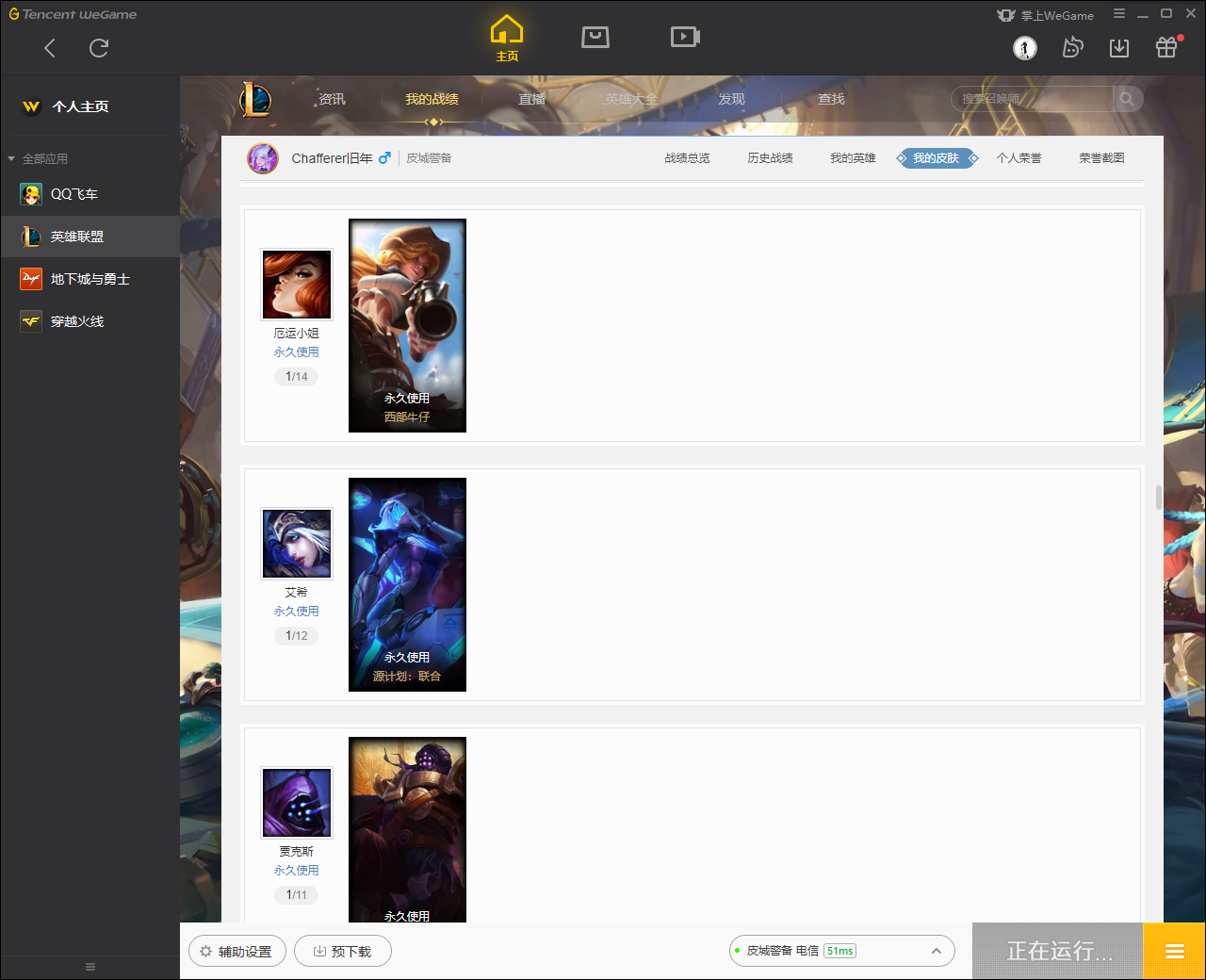Click the 预下载 pre-download button
Screen dimensions: 1206x980
click(x=343, y=952)
